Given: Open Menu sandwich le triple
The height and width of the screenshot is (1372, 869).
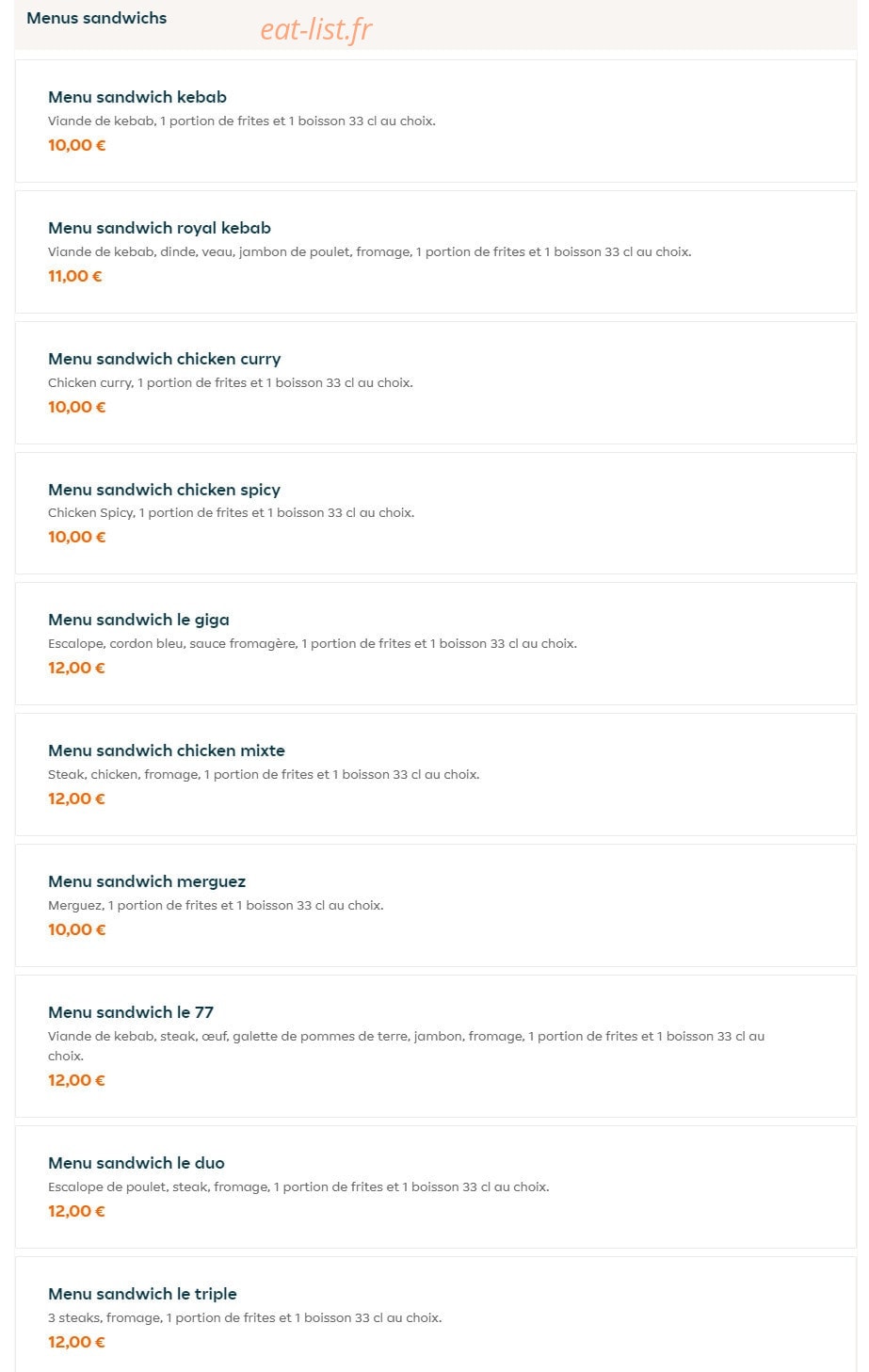Looking at the screenshot, I should (435, 1315).
